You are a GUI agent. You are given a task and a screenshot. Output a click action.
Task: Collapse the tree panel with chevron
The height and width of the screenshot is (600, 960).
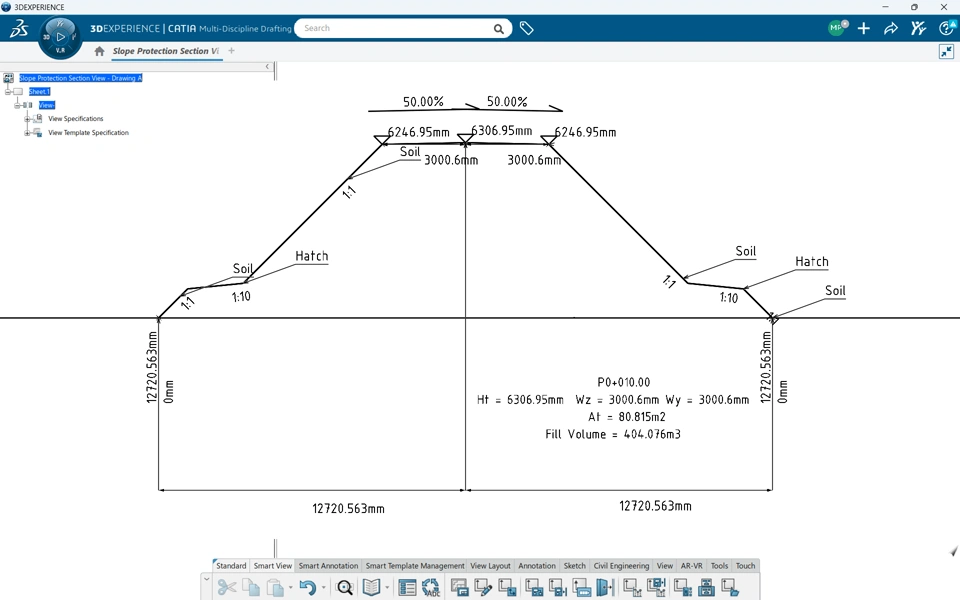(x=267, y=67)
